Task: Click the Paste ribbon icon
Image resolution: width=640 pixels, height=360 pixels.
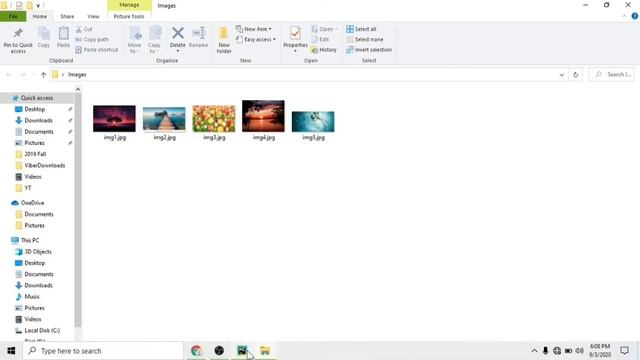Action: click(x=63, y=37)
